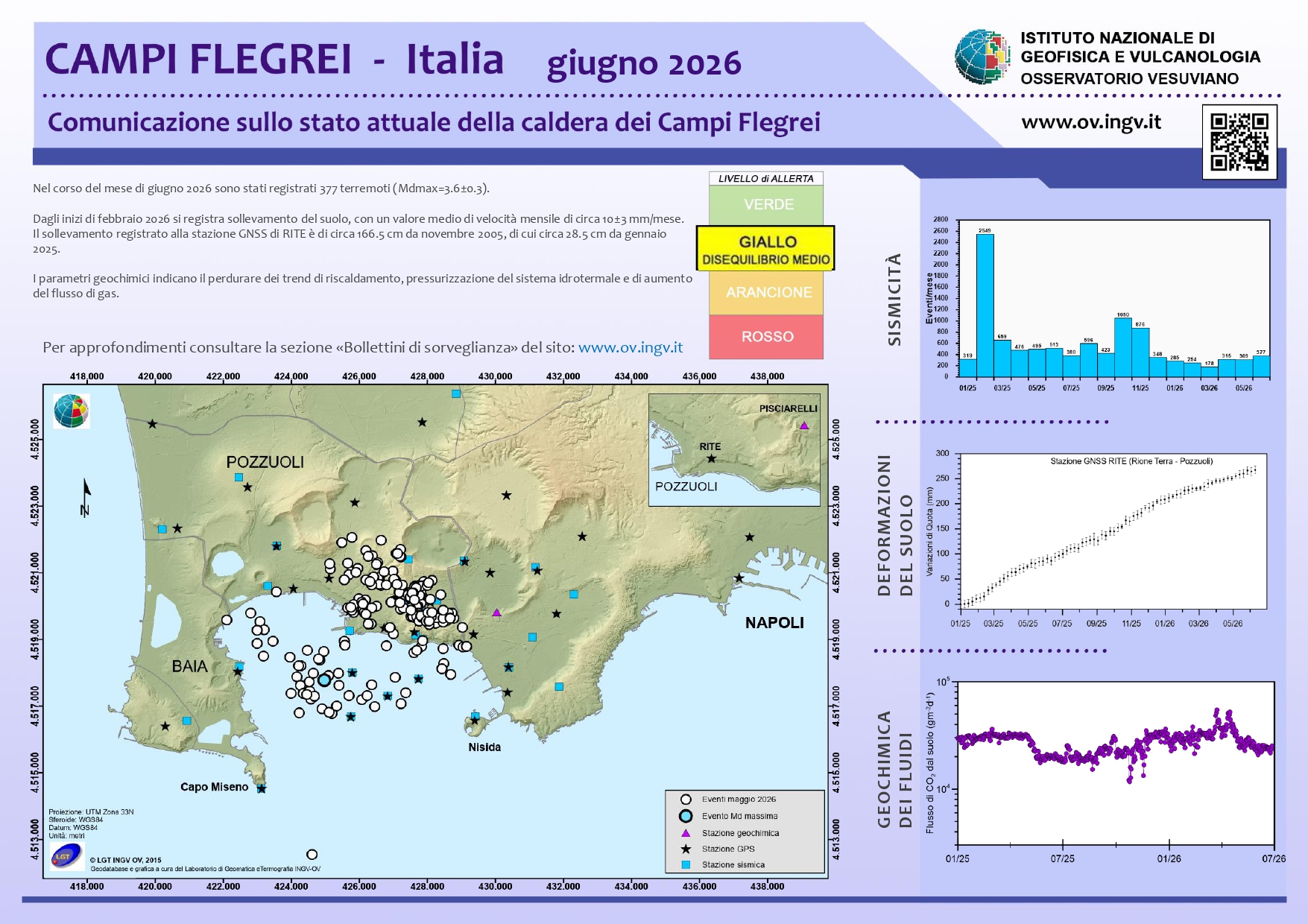Click the 'BAIA' map label

pyautogui.click(x=189, y=666)
